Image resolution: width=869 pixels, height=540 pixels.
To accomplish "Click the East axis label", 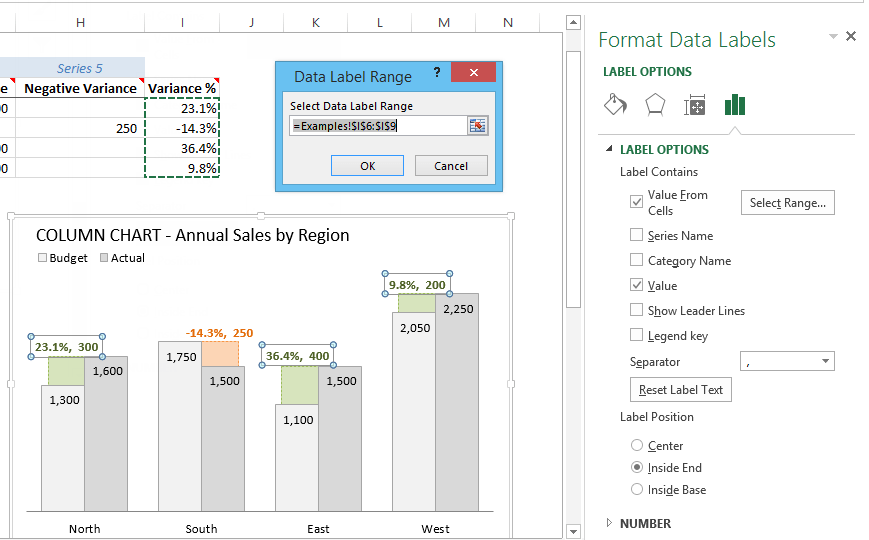I will click(x=318, y=528).
